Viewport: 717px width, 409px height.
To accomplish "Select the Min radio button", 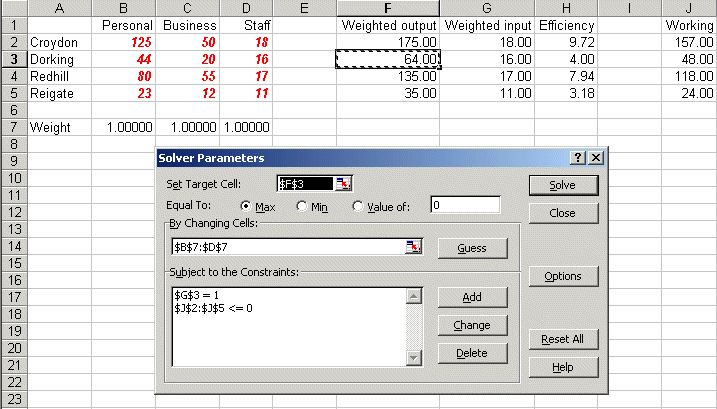I will pos(302,206).
